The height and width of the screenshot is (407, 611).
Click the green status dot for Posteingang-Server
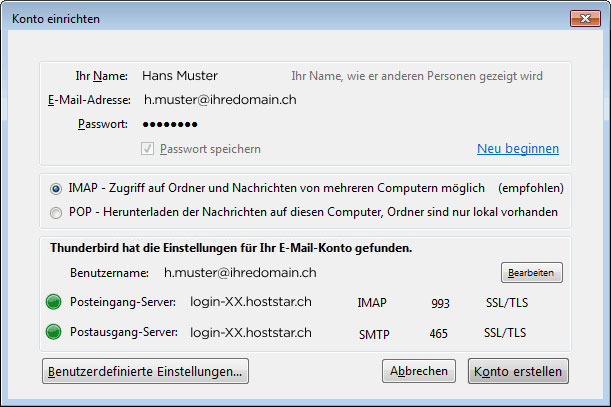[x=53, y=302]
